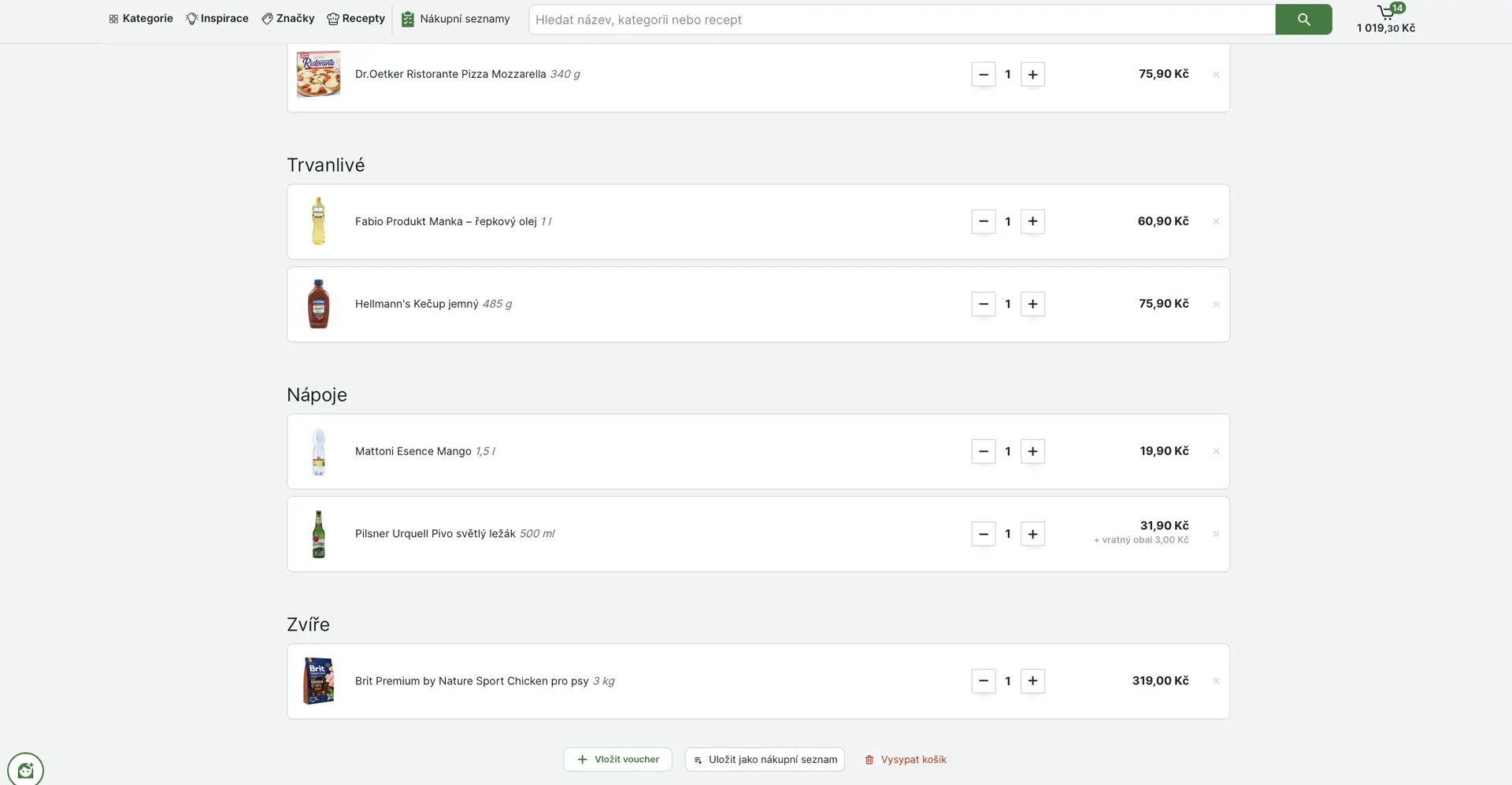Increase quantity of Pilsner Urquell beer

click(x=1033, y=534)
